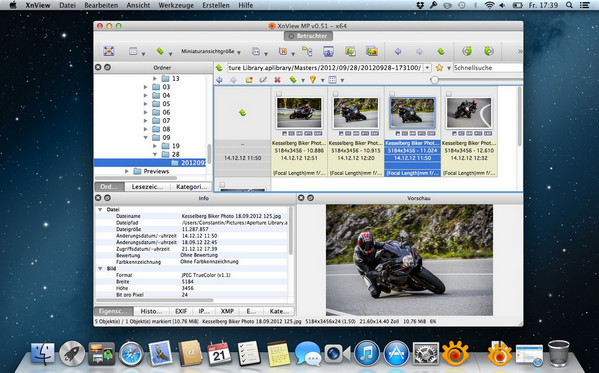
Task: Open the Werkzeuge menu
Action: (x=176, y=5)
